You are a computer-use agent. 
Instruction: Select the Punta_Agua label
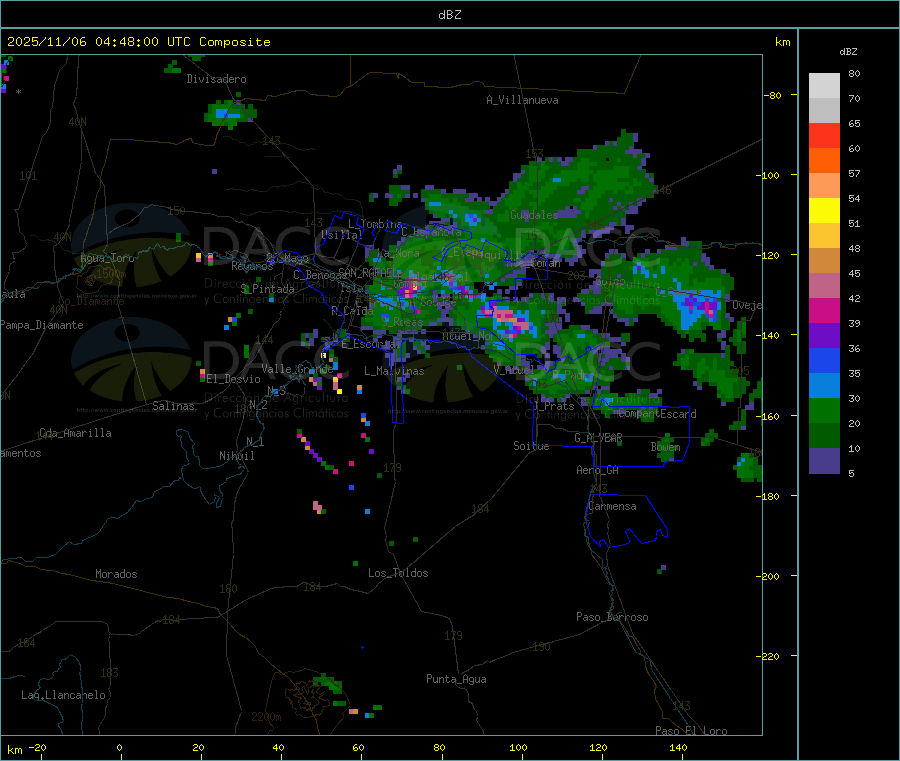point(456,679)
